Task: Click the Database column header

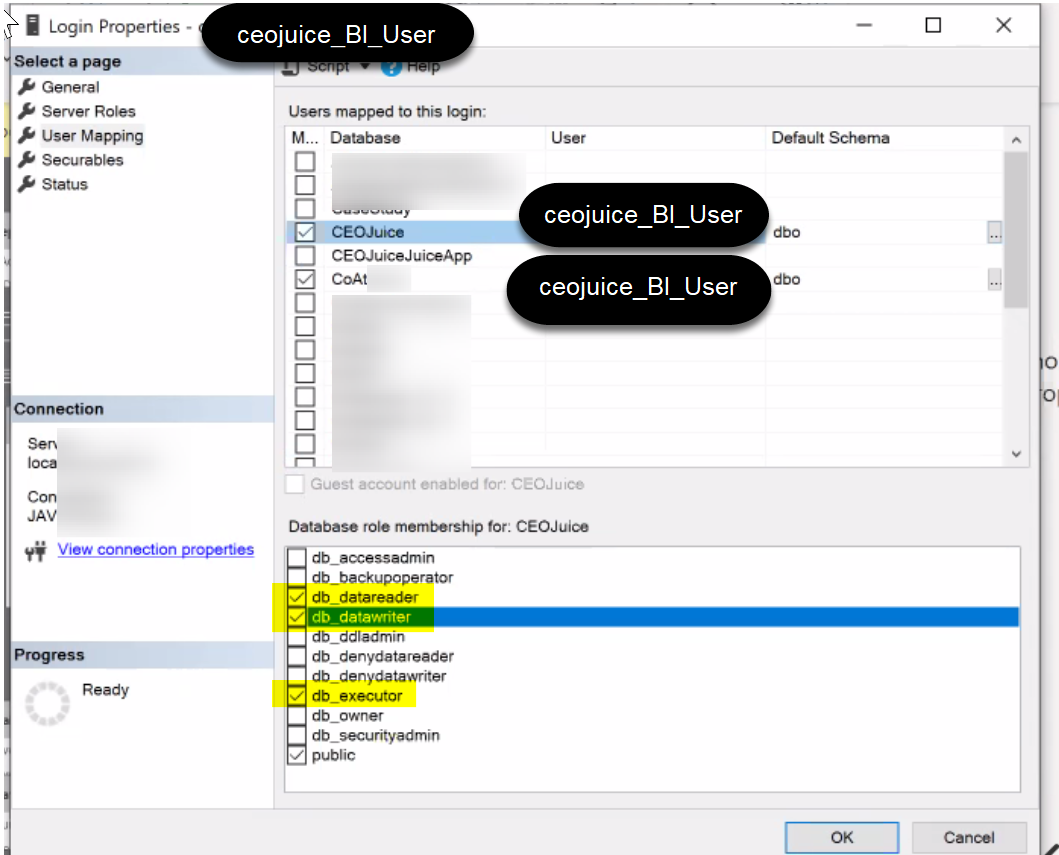Action: point(434,138)
